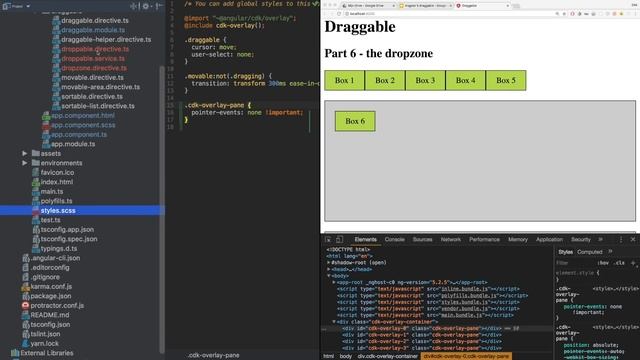Click the .cdk-overlay-pane editor breadcrumb

[213, 356]
